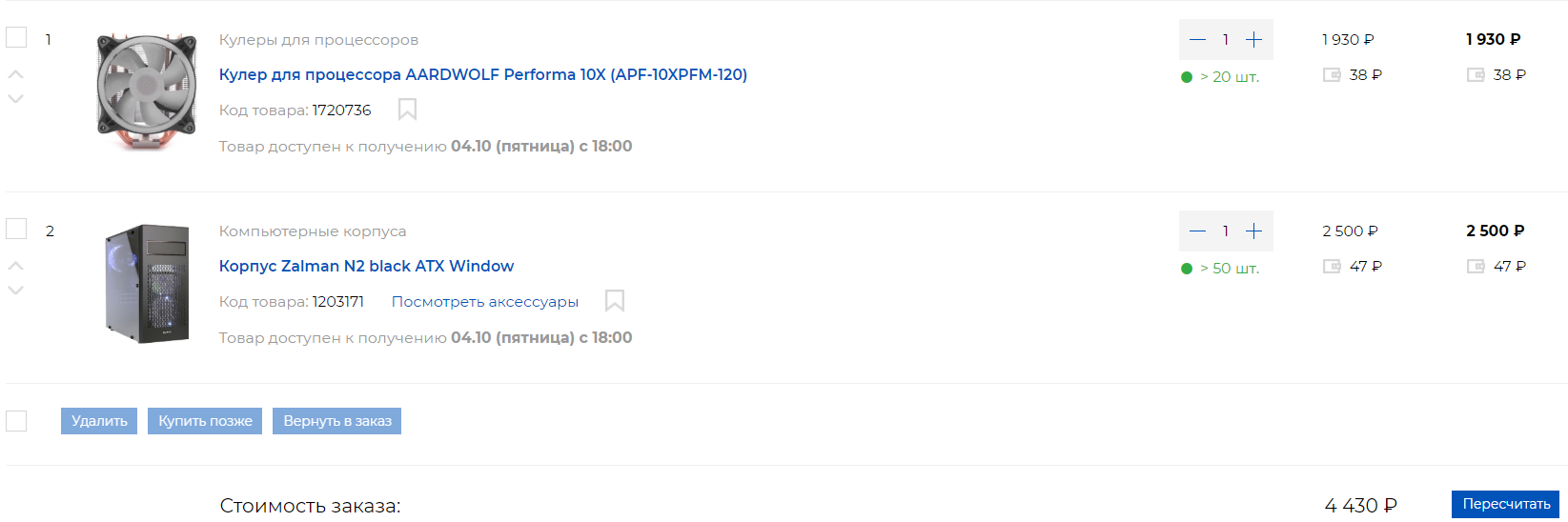Click Вернуть в заказ button

[x=336, y=421]
